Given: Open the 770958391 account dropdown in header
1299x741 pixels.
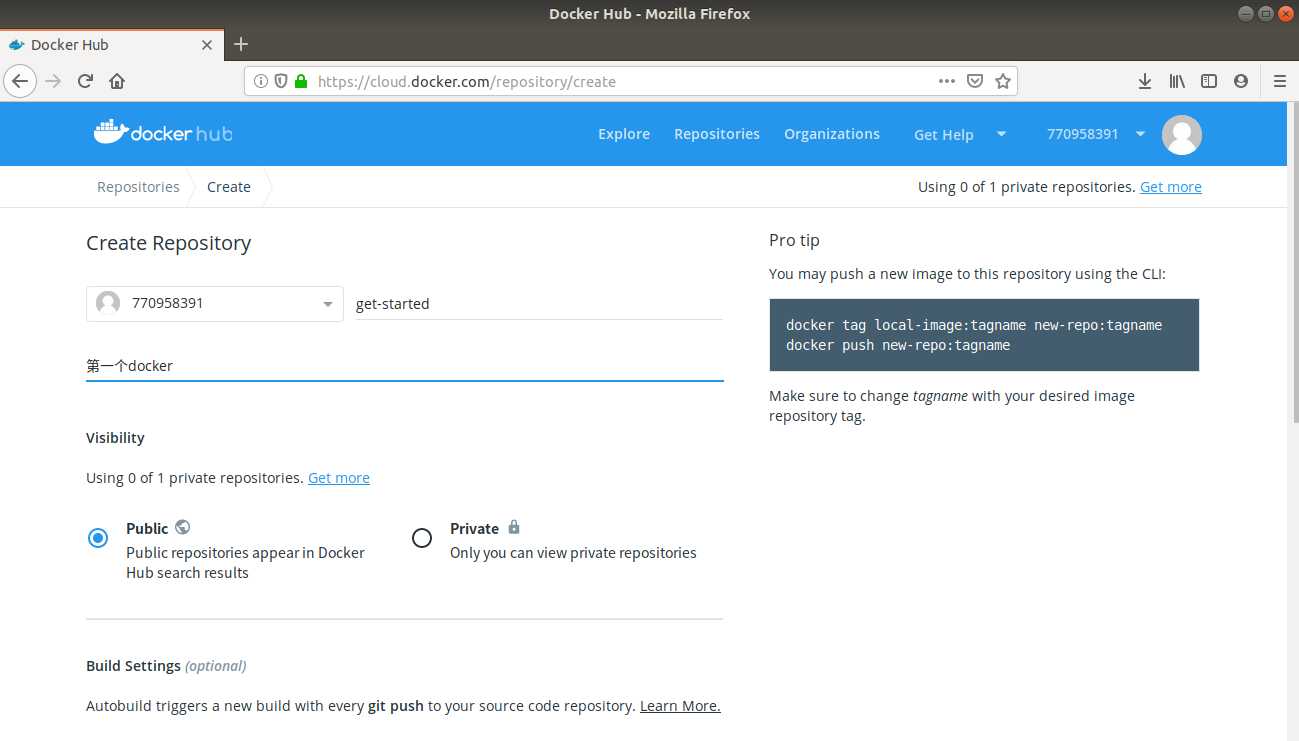Looking at the screenshot, I should (x=1095, y=134).
